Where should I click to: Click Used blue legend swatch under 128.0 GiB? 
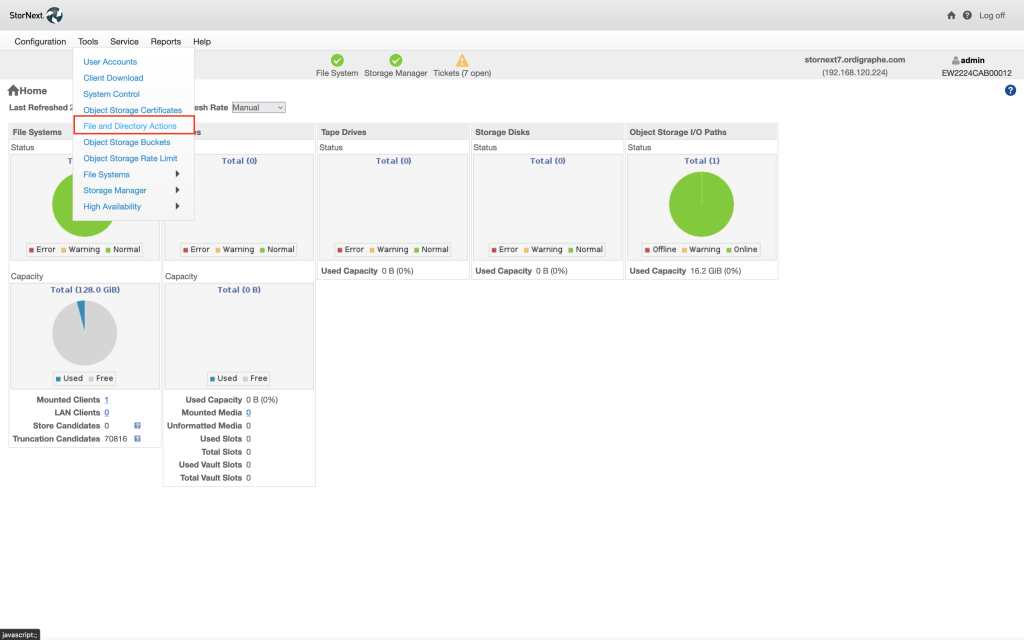[58, 379]
